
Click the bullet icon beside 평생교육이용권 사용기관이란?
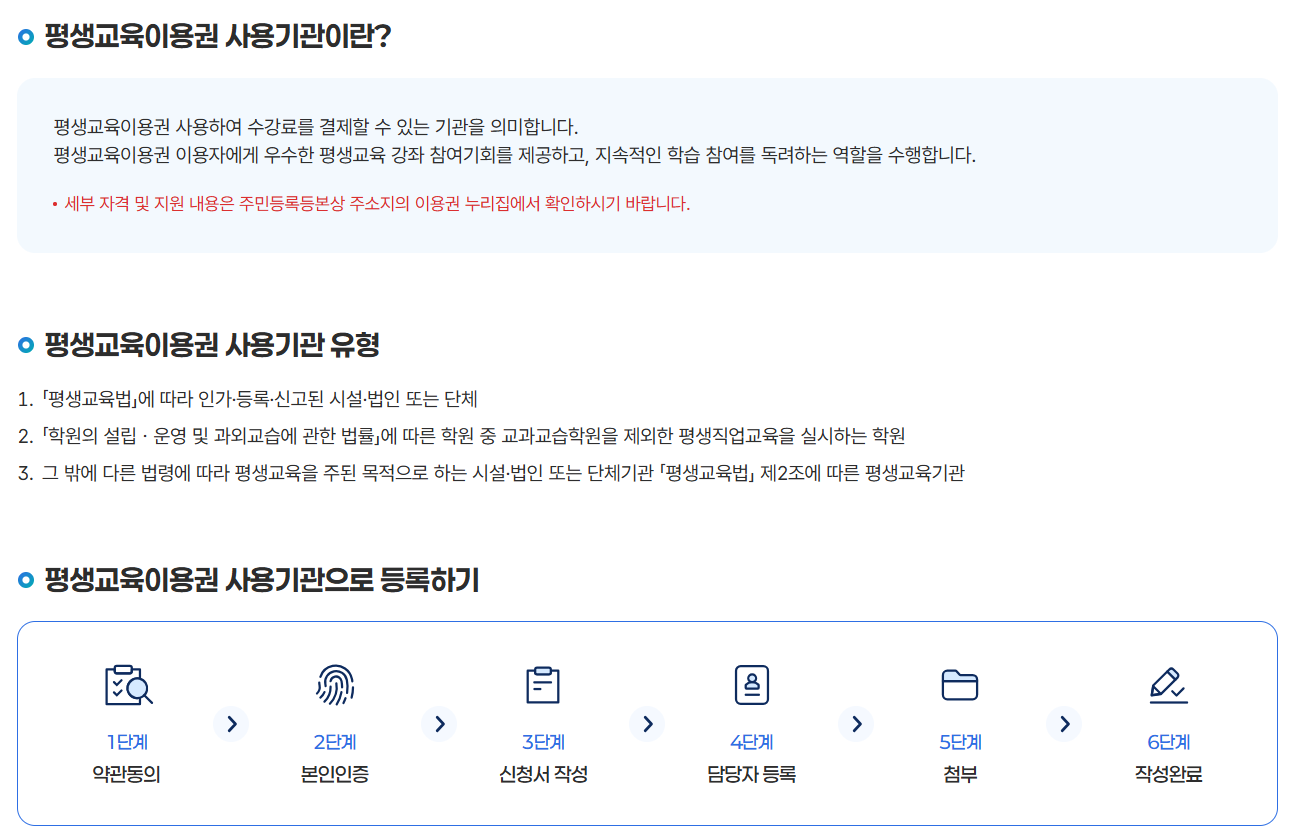pos(27,38)
